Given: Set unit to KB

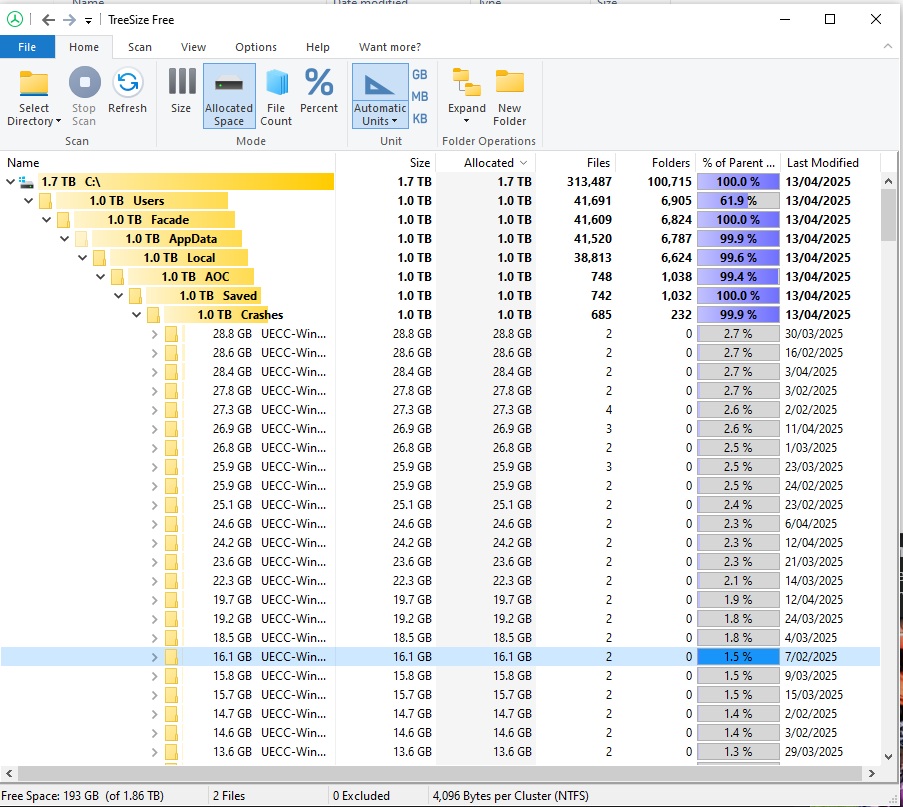Looking at the screenshot, I should tap(420, 119).
